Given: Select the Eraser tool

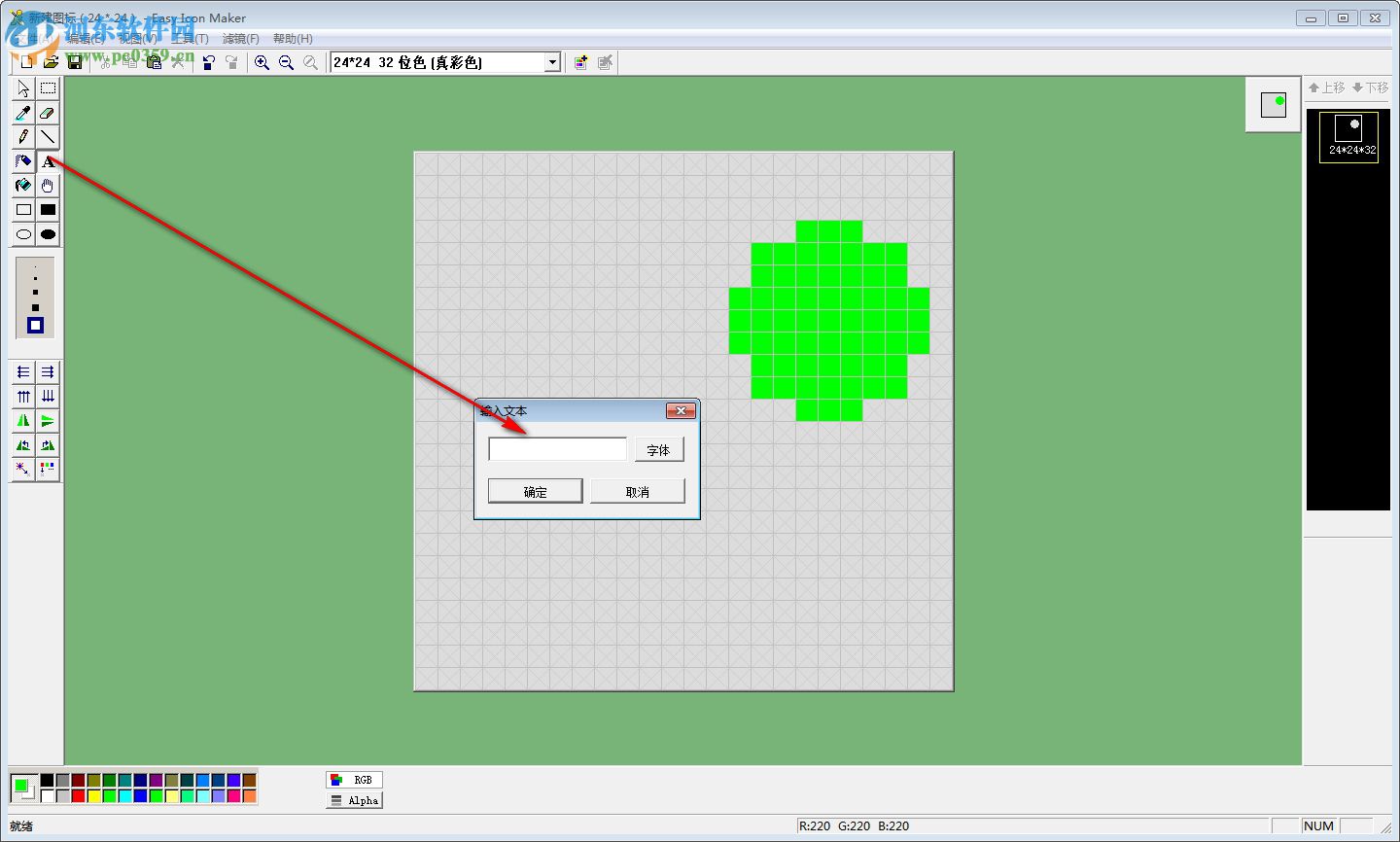Looking at the screenshot, I should [48, 113].
